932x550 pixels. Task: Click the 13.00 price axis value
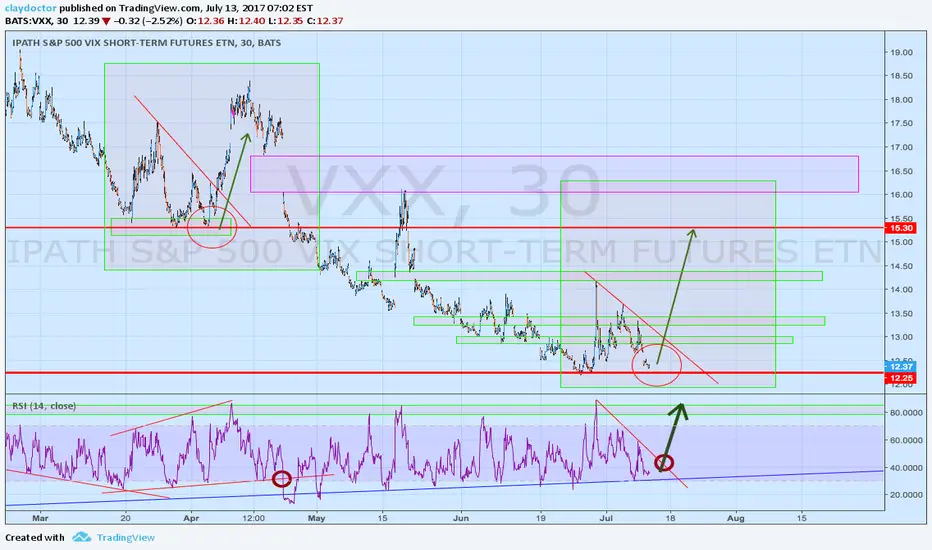[901, 337]
